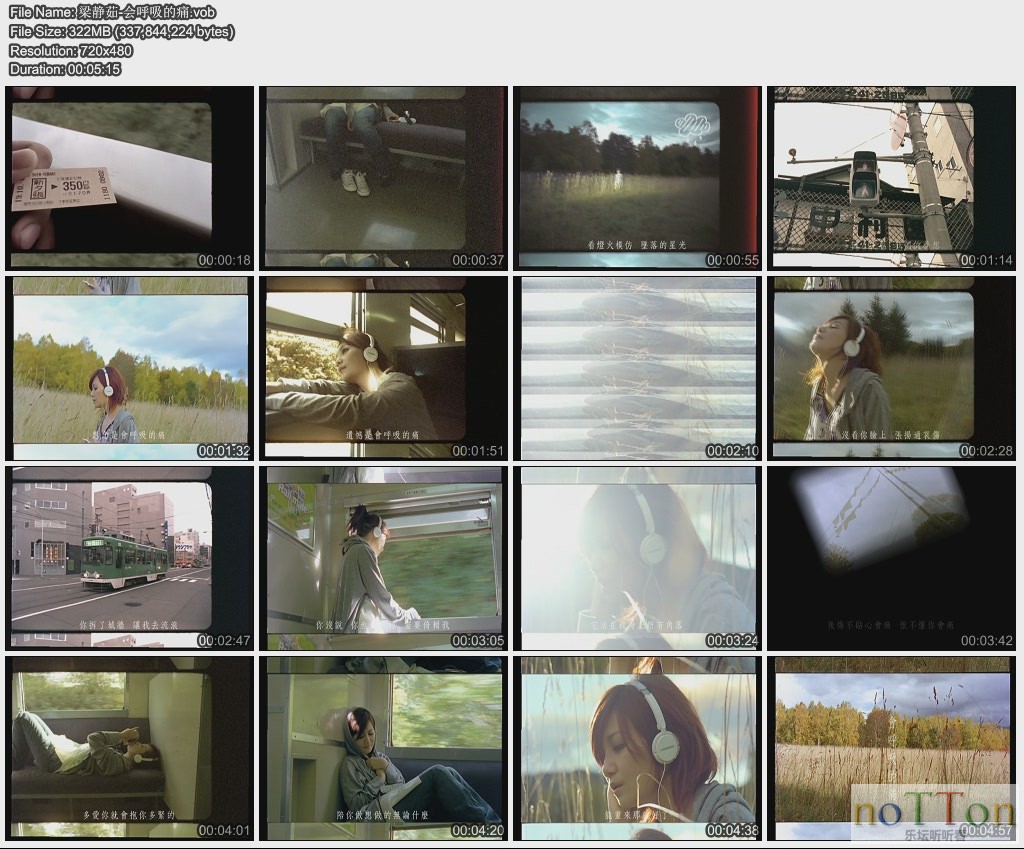
Task: Click the thumbnail stamped 00:04:20
Action: pyautogui.click(x=383, y=749)
